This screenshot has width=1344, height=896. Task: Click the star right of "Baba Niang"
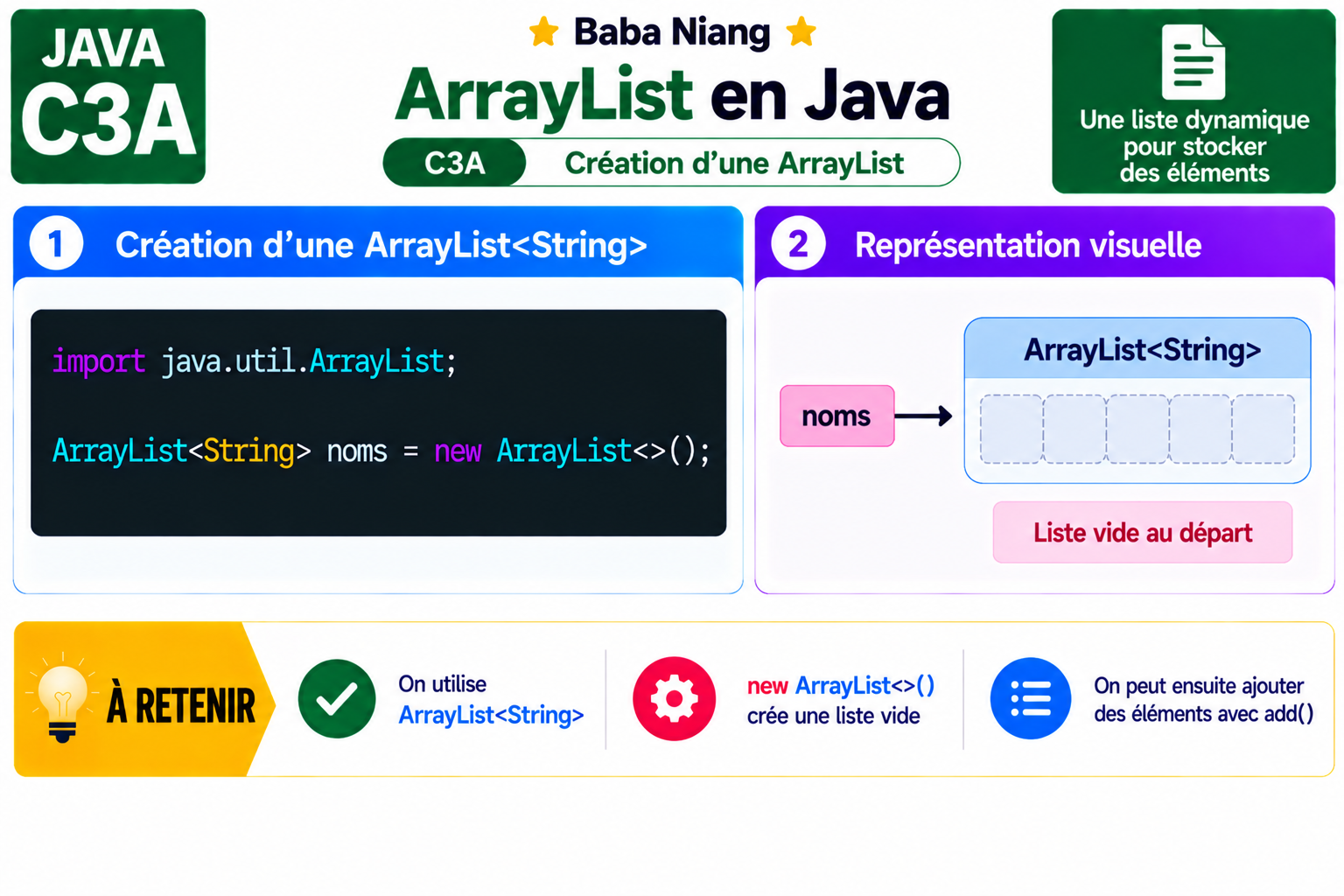(801, 32)
